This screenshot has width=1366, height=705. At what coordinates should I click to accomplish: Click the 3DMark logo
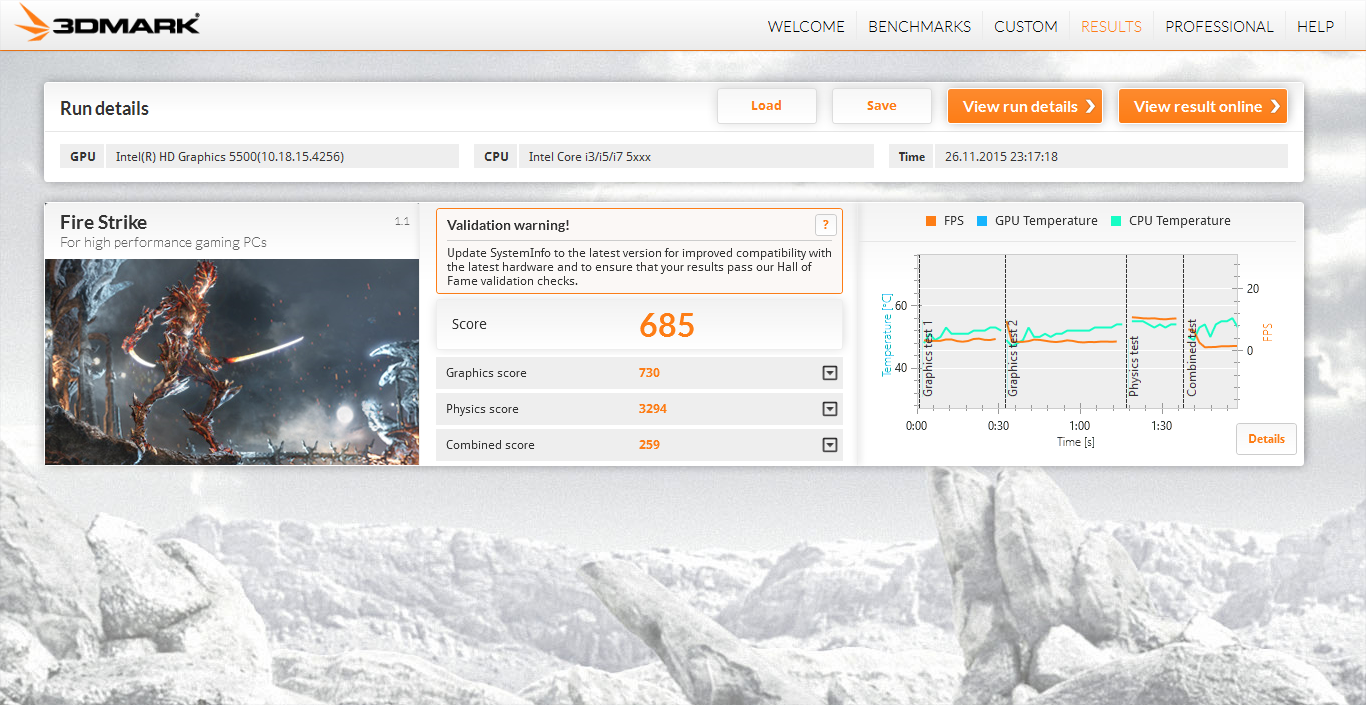(x=108, y=24)
